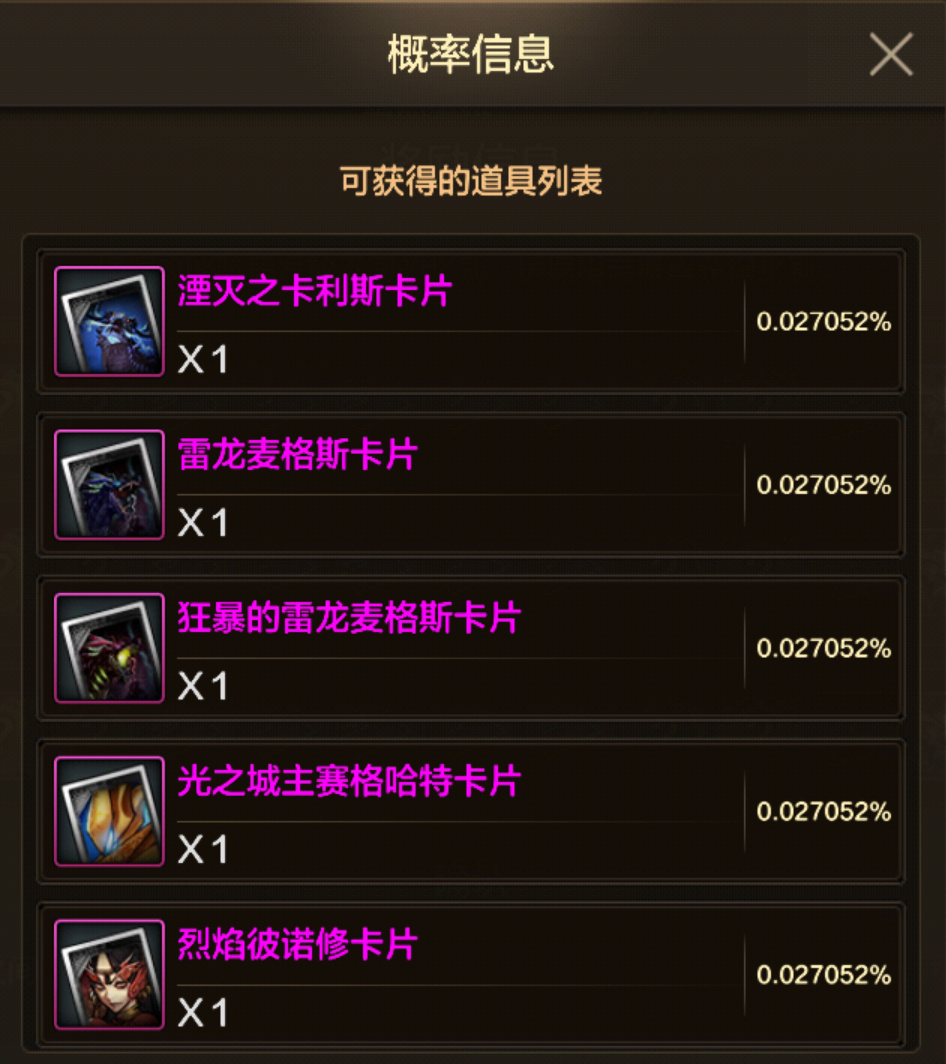Select the 雷龙麦格斯卡片 item name

point(297,454)
